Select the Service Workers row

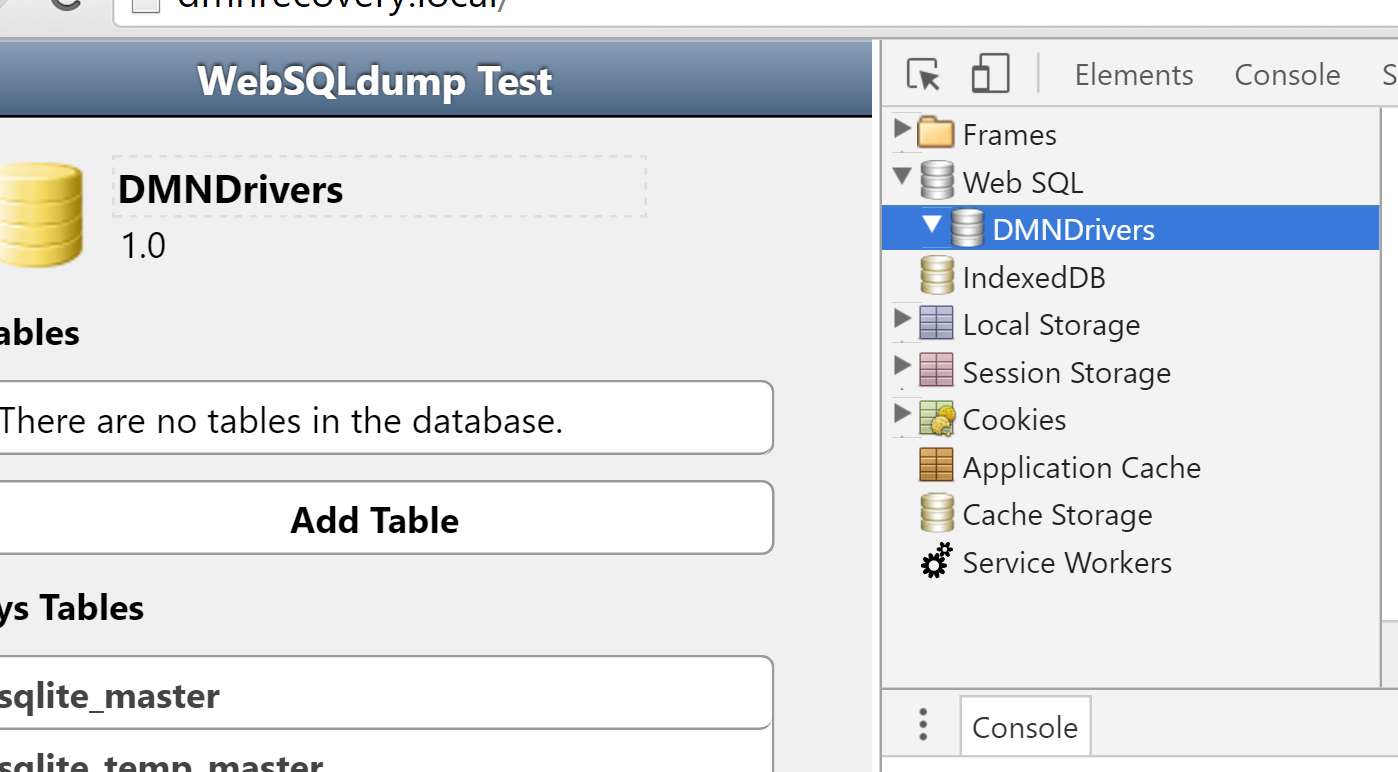(x=1130, y=562)
